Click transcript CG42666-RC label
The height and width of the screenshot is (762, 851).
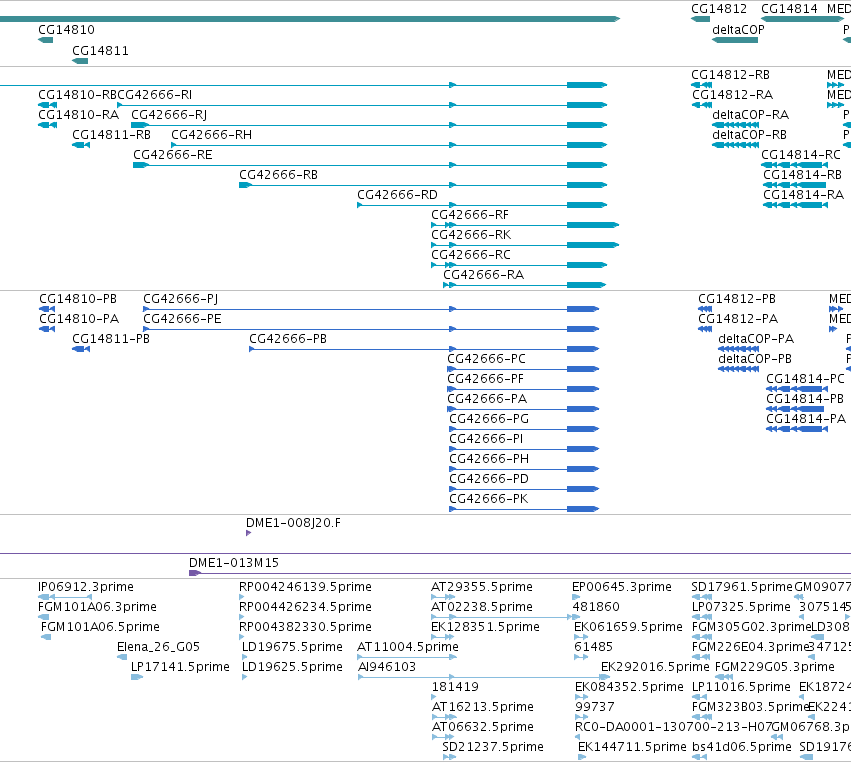point(471,256)
